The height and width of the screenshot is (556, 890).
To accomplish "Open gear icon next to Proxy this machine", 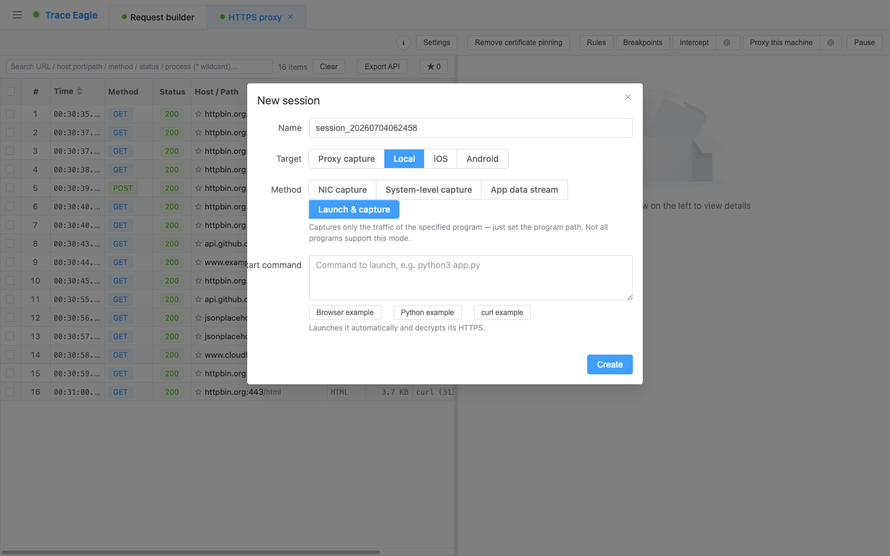I will tap(830, 43).
